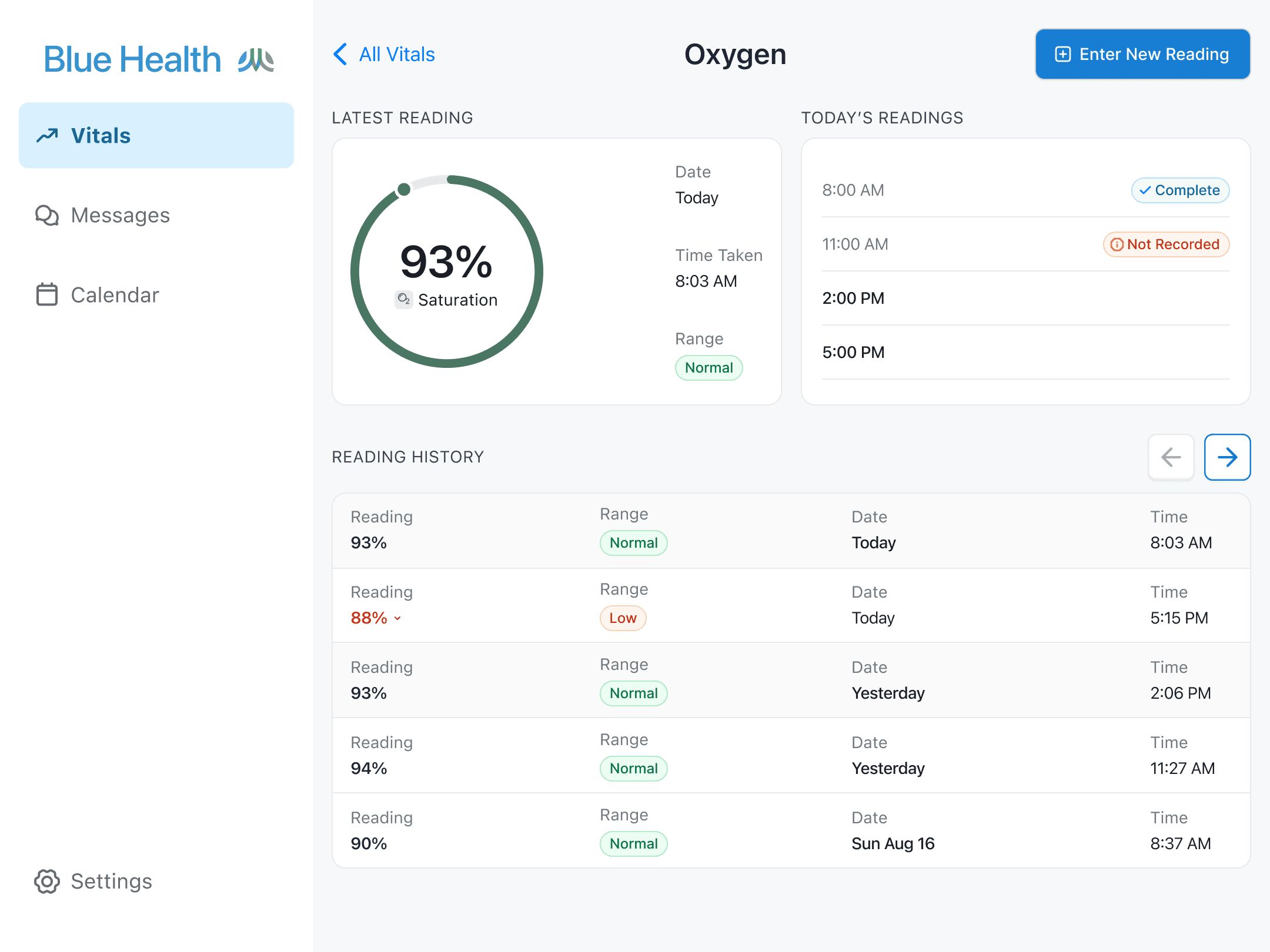Click the Complete status badge at 8:00 AM
Screen dimensions: 1270x952
click(x=1180, y=190)
